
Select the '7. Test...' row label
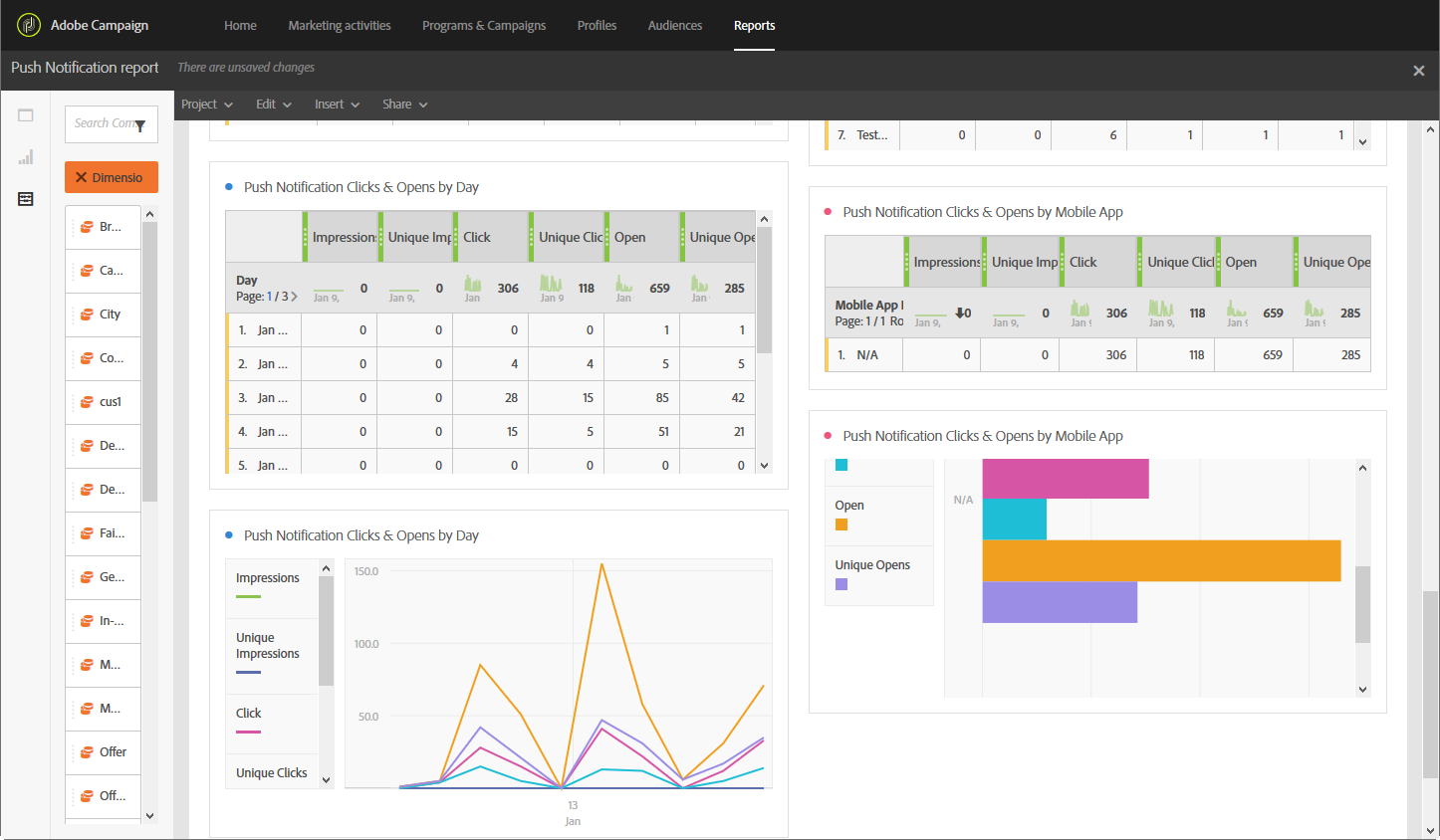point(862,135)
